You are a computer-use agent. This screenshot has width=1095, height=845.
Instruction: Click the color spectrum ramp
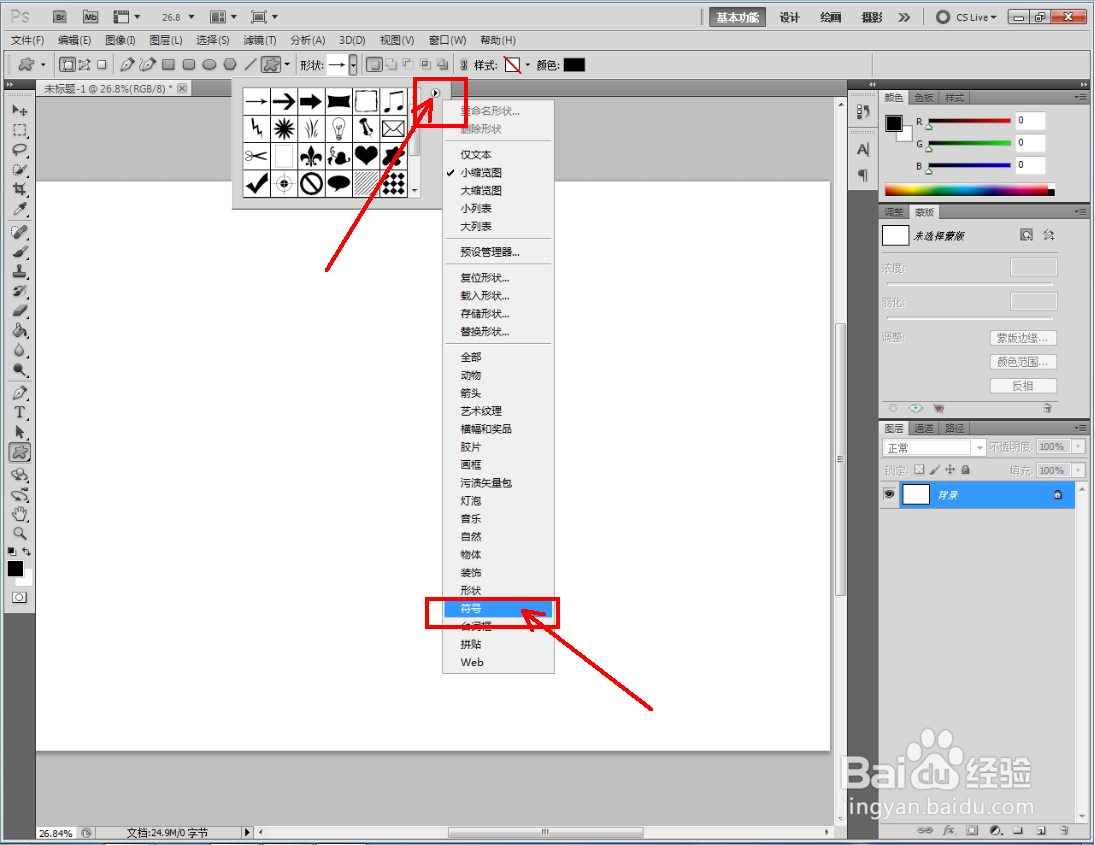click(969, 189)
